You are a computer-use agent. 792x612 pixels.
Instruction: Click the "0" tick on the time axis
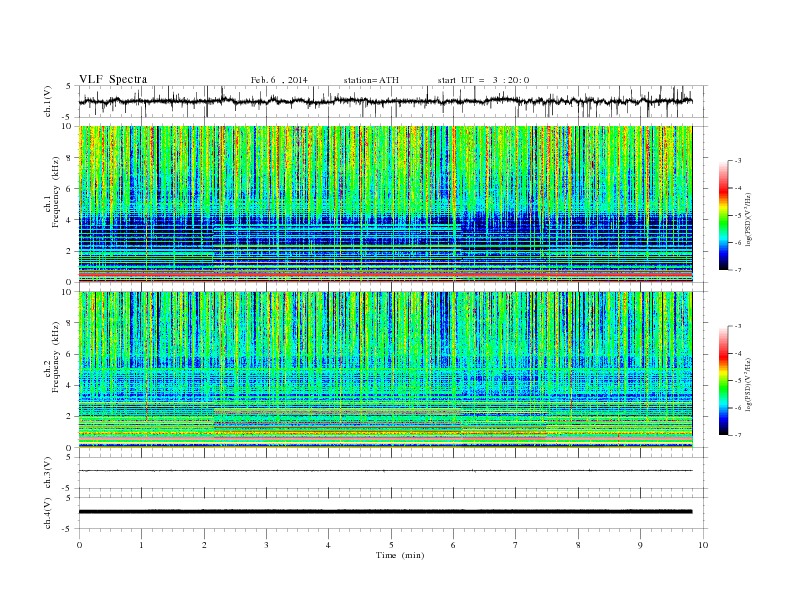pyautogui.click(x=79, y=545)
